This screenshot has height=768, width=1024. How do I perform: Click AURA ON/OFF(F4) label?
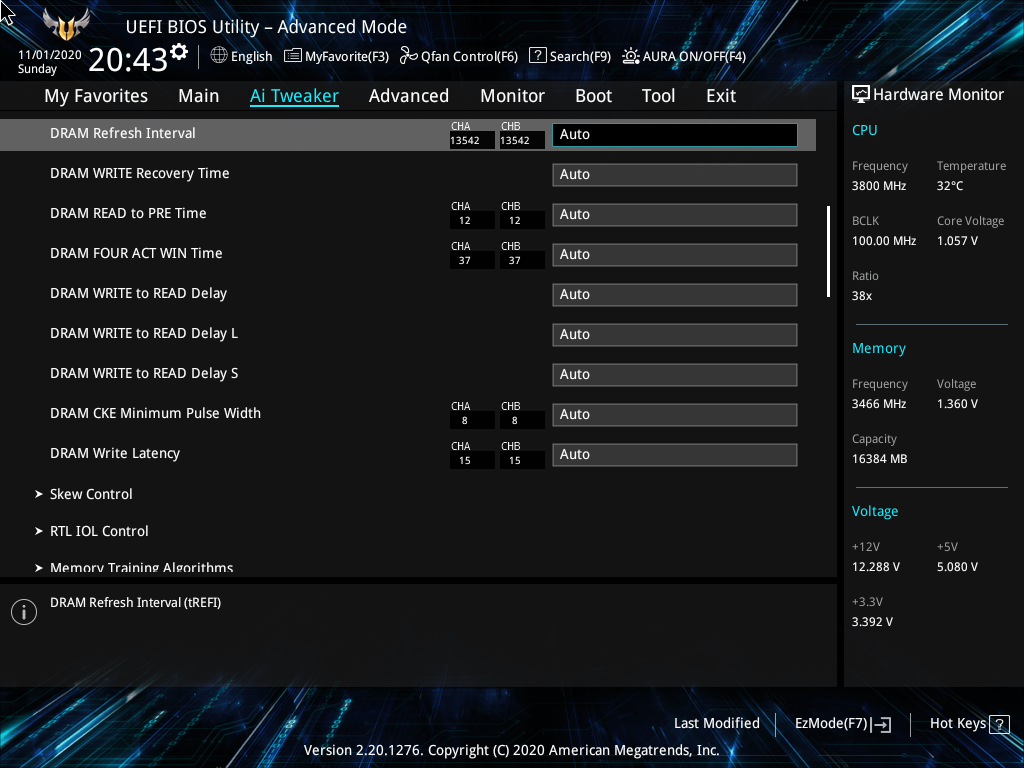tap(694, 56)
